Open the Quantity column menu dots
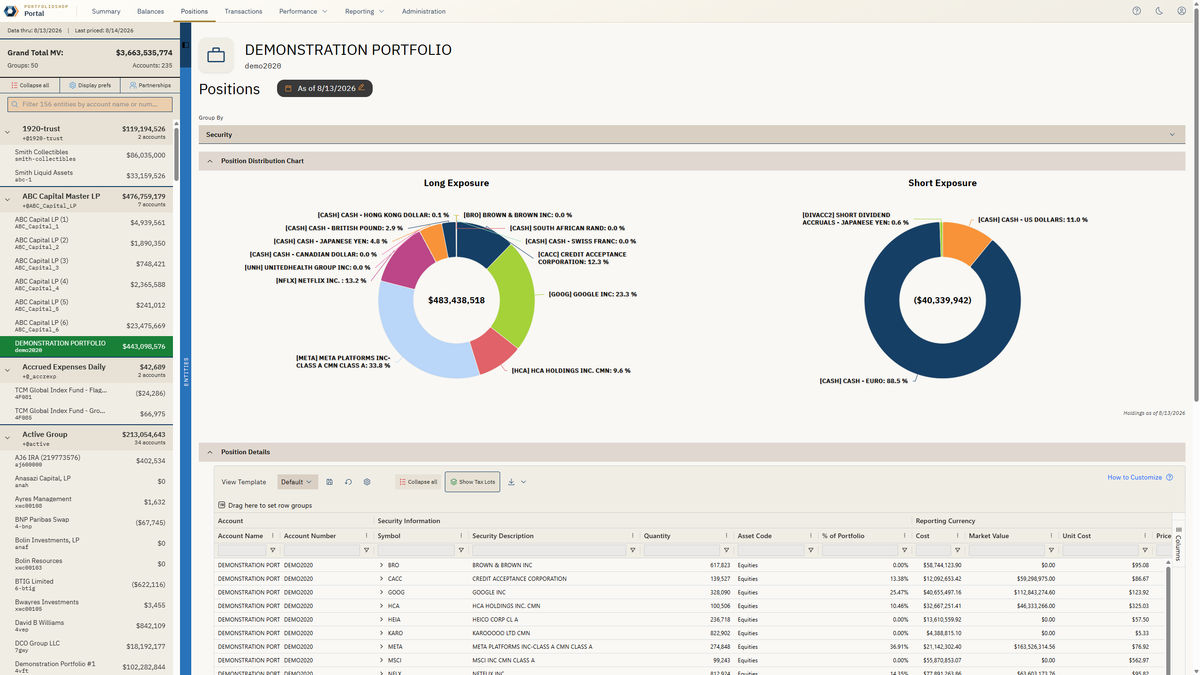The width and height of the screenshot is (1200, 675). (x=728, y=536)
